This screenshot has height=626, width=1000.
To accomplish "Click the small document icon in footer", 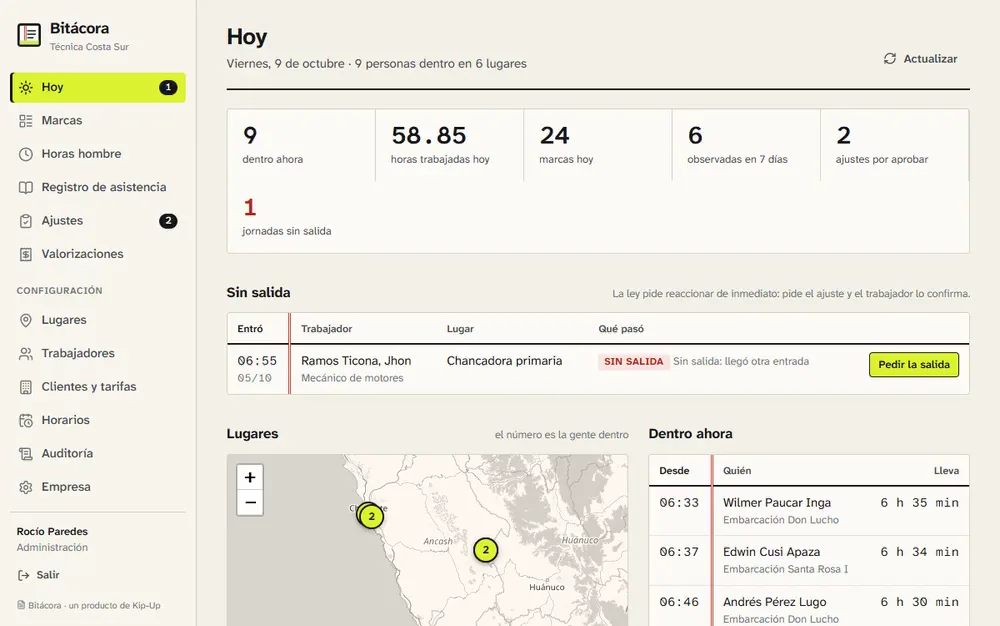I will [21, 605].
